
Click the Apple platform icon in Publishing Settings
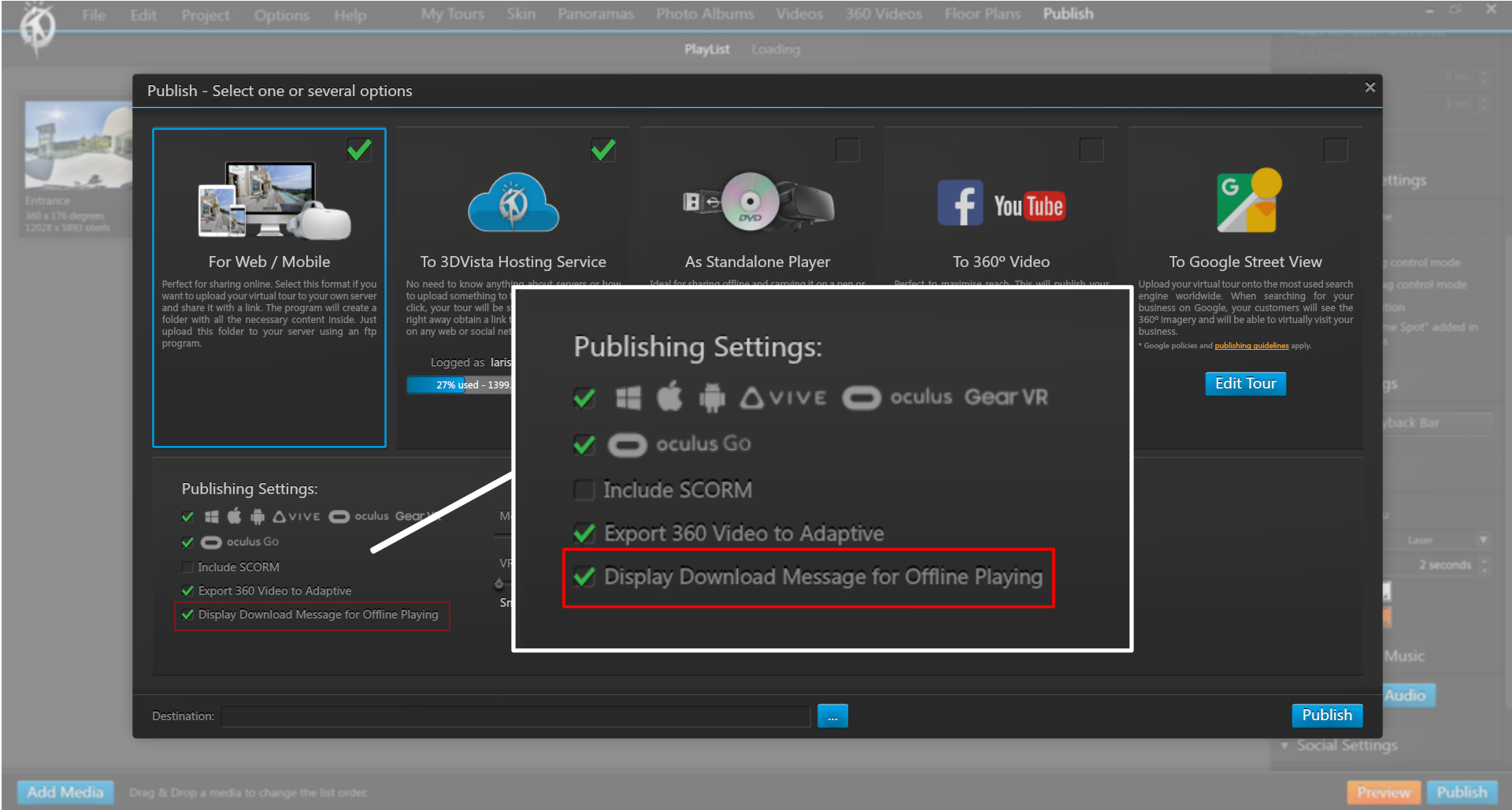coord(235,516)
